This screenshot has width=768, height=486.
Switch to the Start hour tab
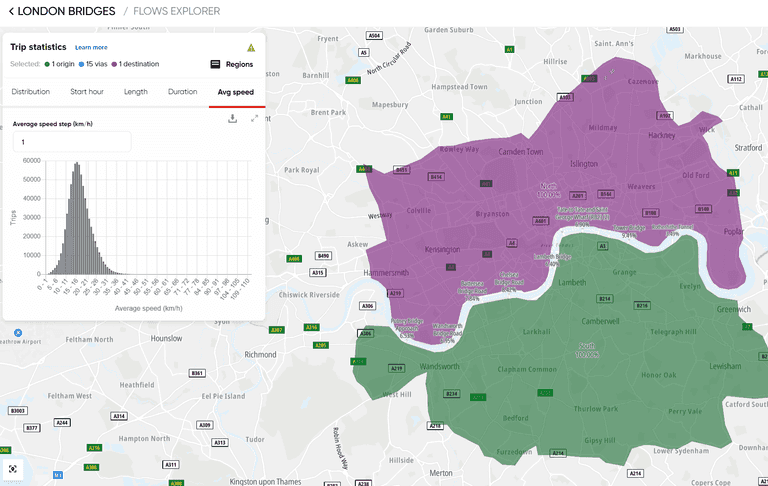click(x=87, y=92)
